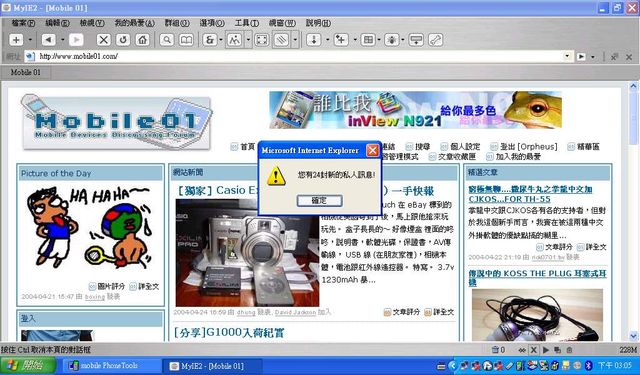Open the 我的最愛(A) menu
Image resolution: width=640 pixels, height=375 pixels.
134,23
